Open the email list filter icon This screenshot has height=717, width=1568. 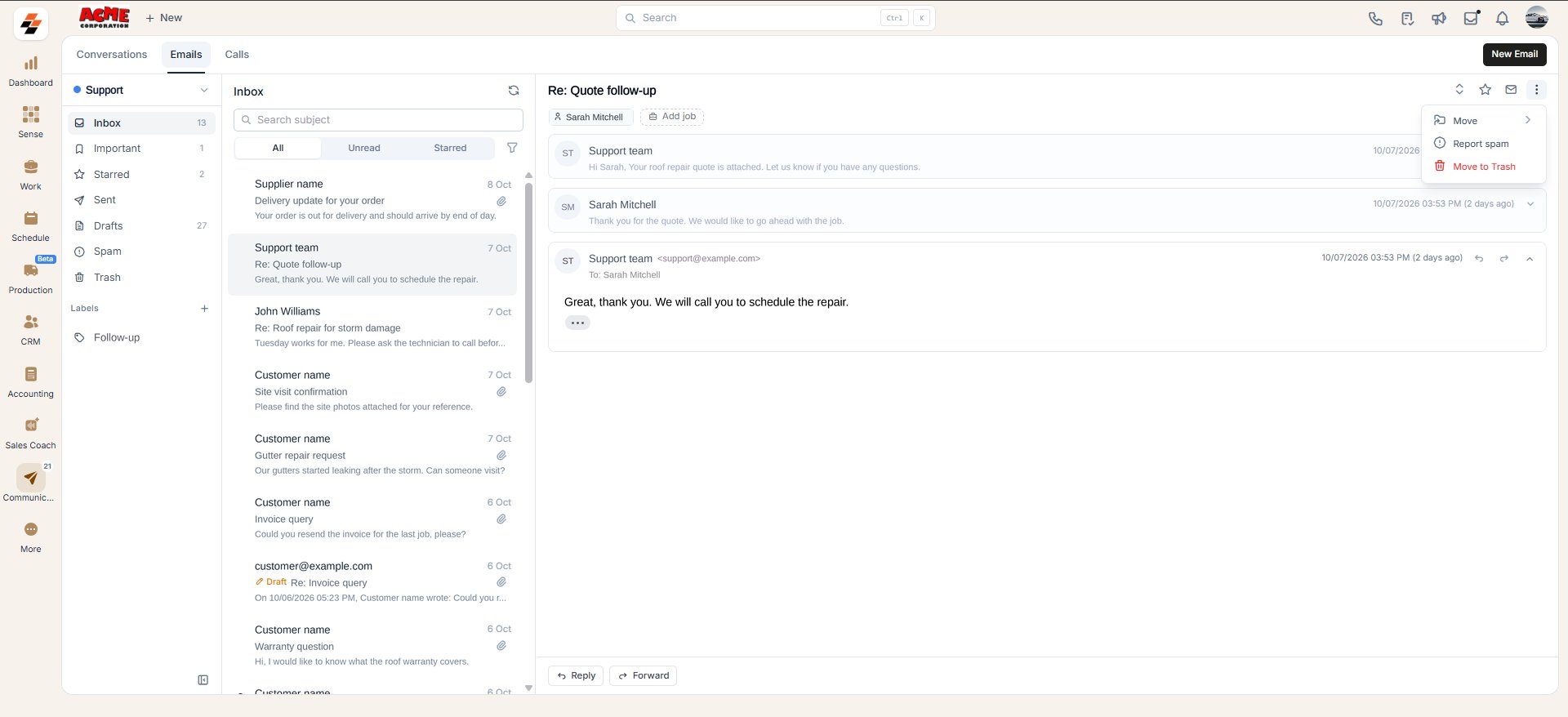tap(512, 148)
